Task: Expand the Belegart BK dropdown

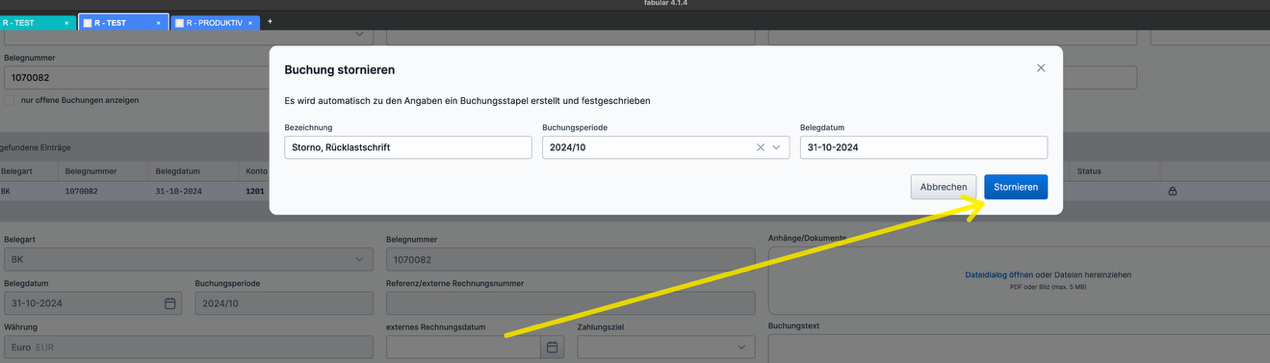Action: click(359, 260)
